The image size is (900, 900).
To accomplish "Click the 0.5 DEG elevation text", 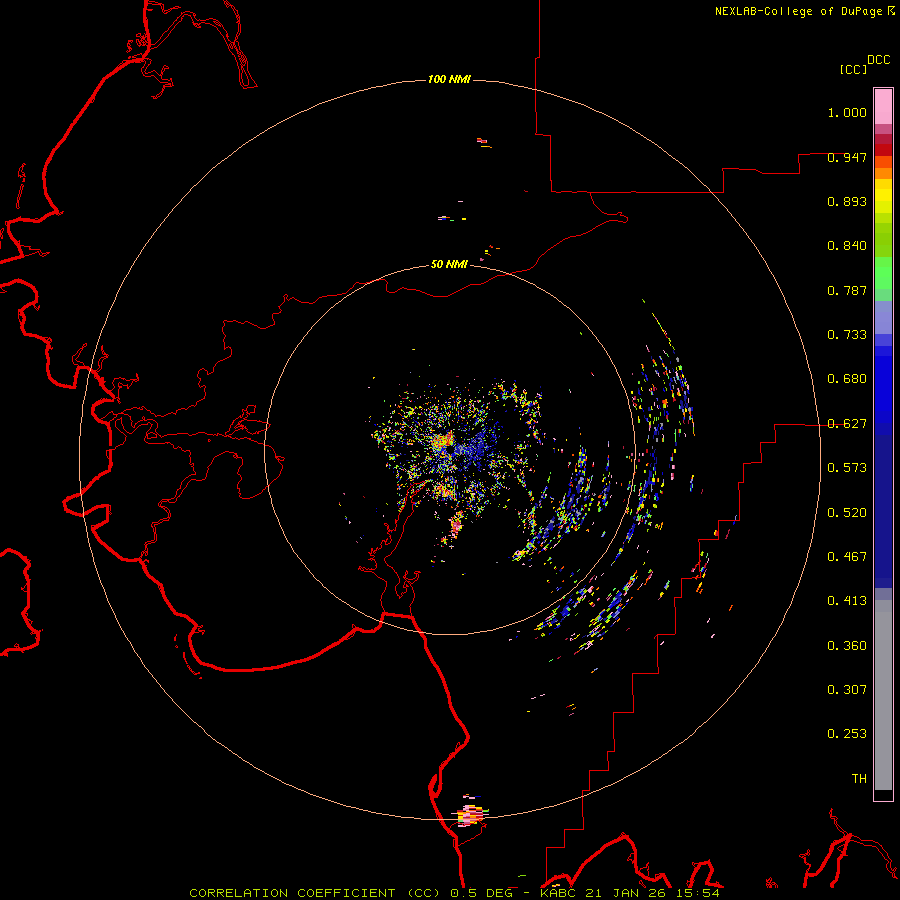I will pyautogui.click(x=484, y=893).
